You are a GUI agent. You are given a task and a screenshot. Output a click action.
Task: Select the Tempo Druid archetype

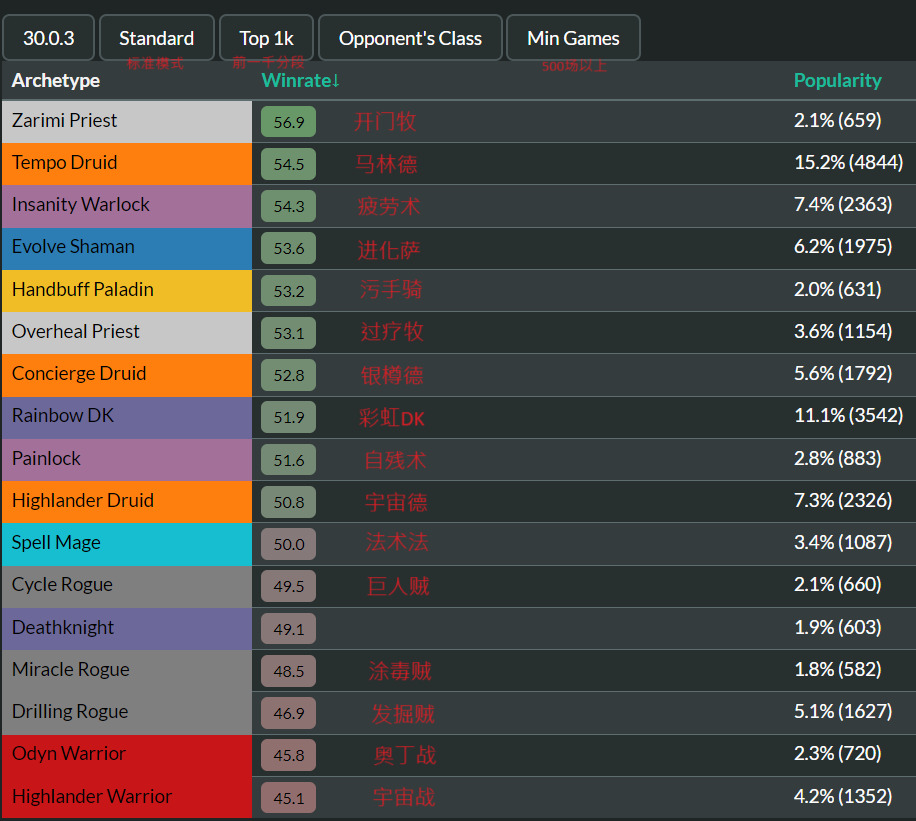point(127,164)
